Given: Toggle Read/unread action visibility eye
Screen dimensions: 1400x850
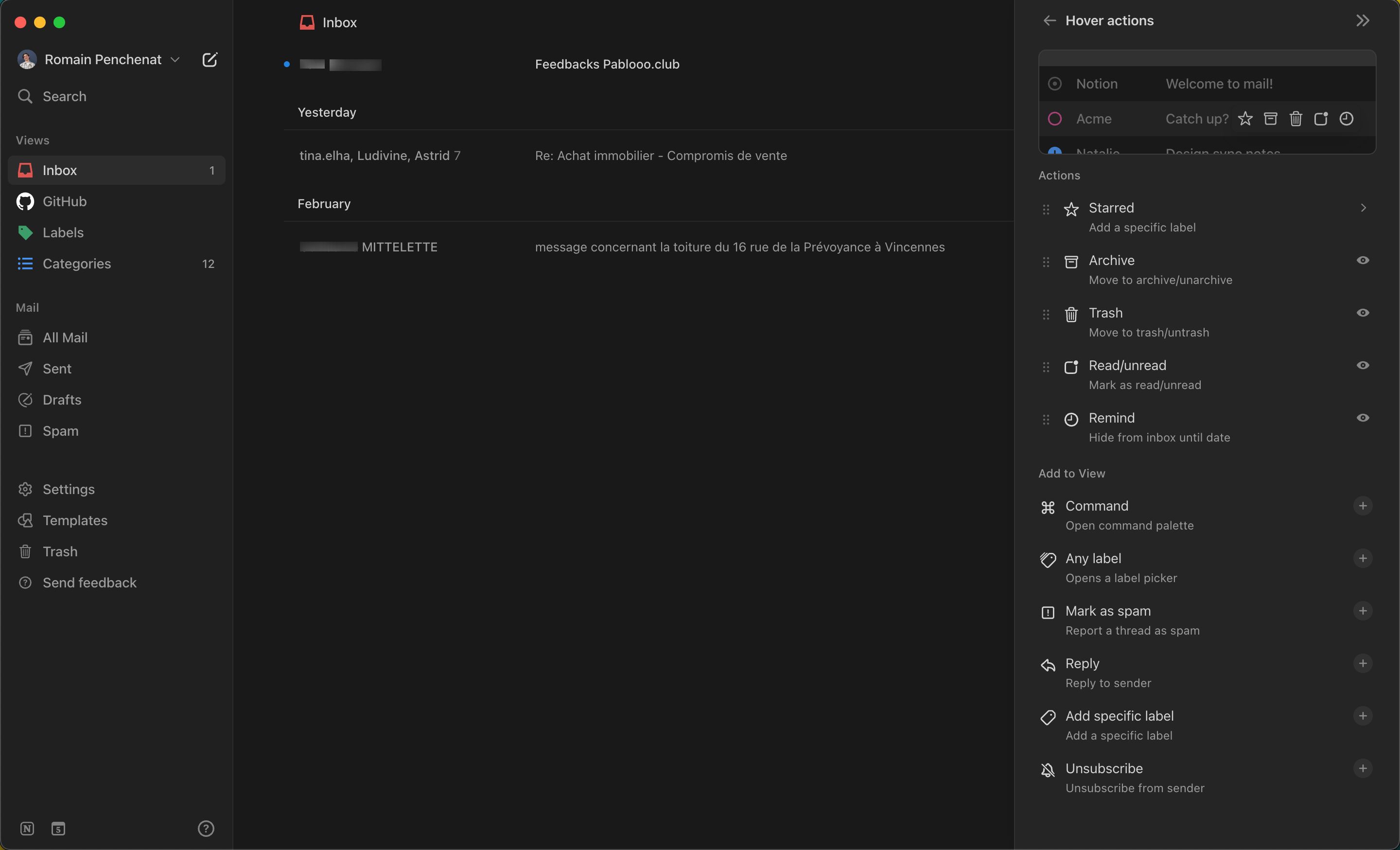Looking at the screenshot, I should [1362, 366].
